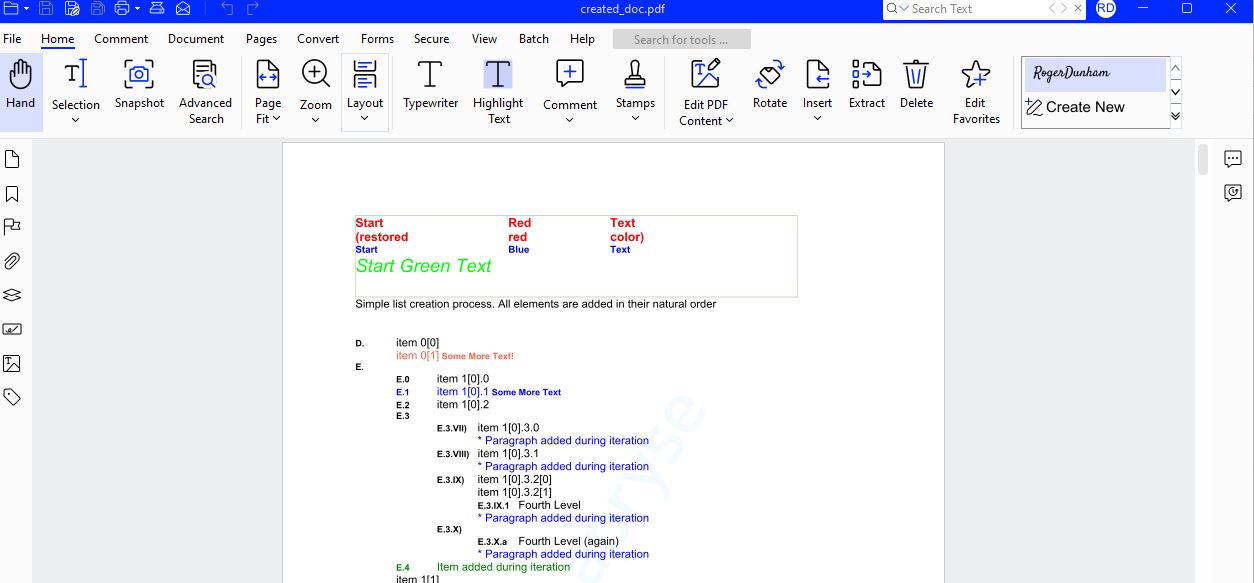Click the Page Fit icon

tap(268, 75)
